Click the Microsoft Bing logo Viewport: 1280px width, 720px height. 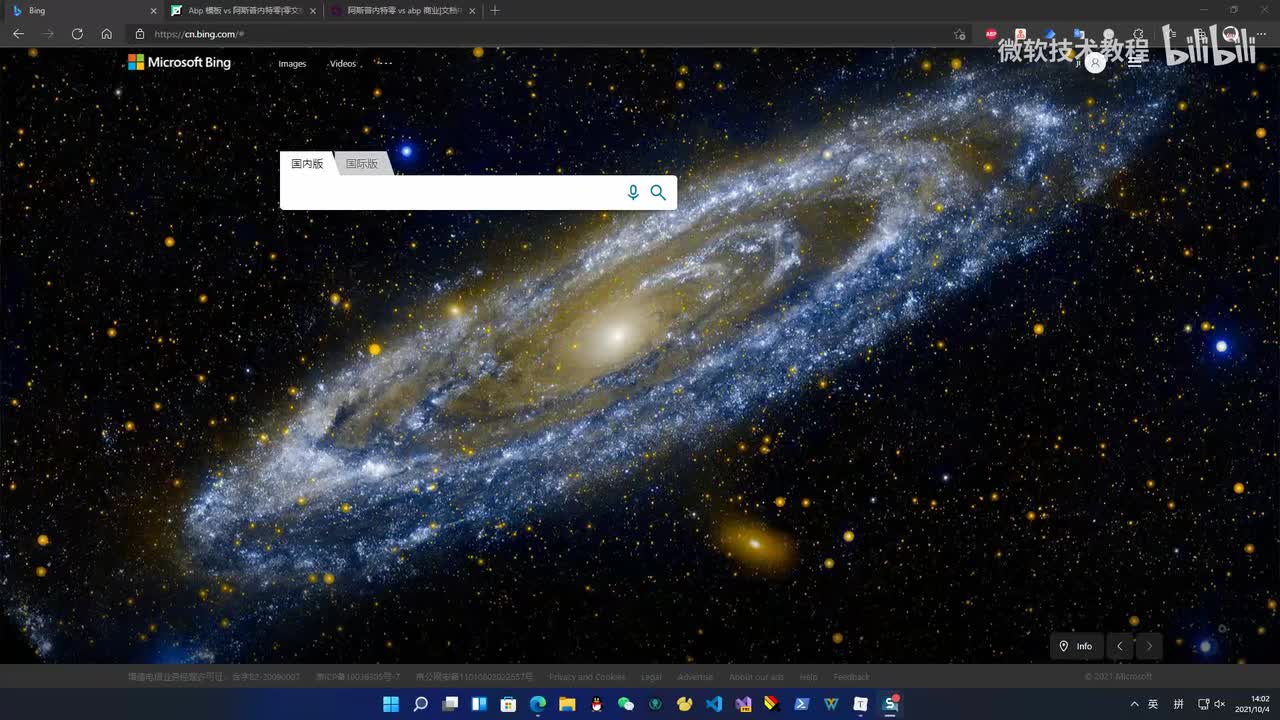point(179,62)
